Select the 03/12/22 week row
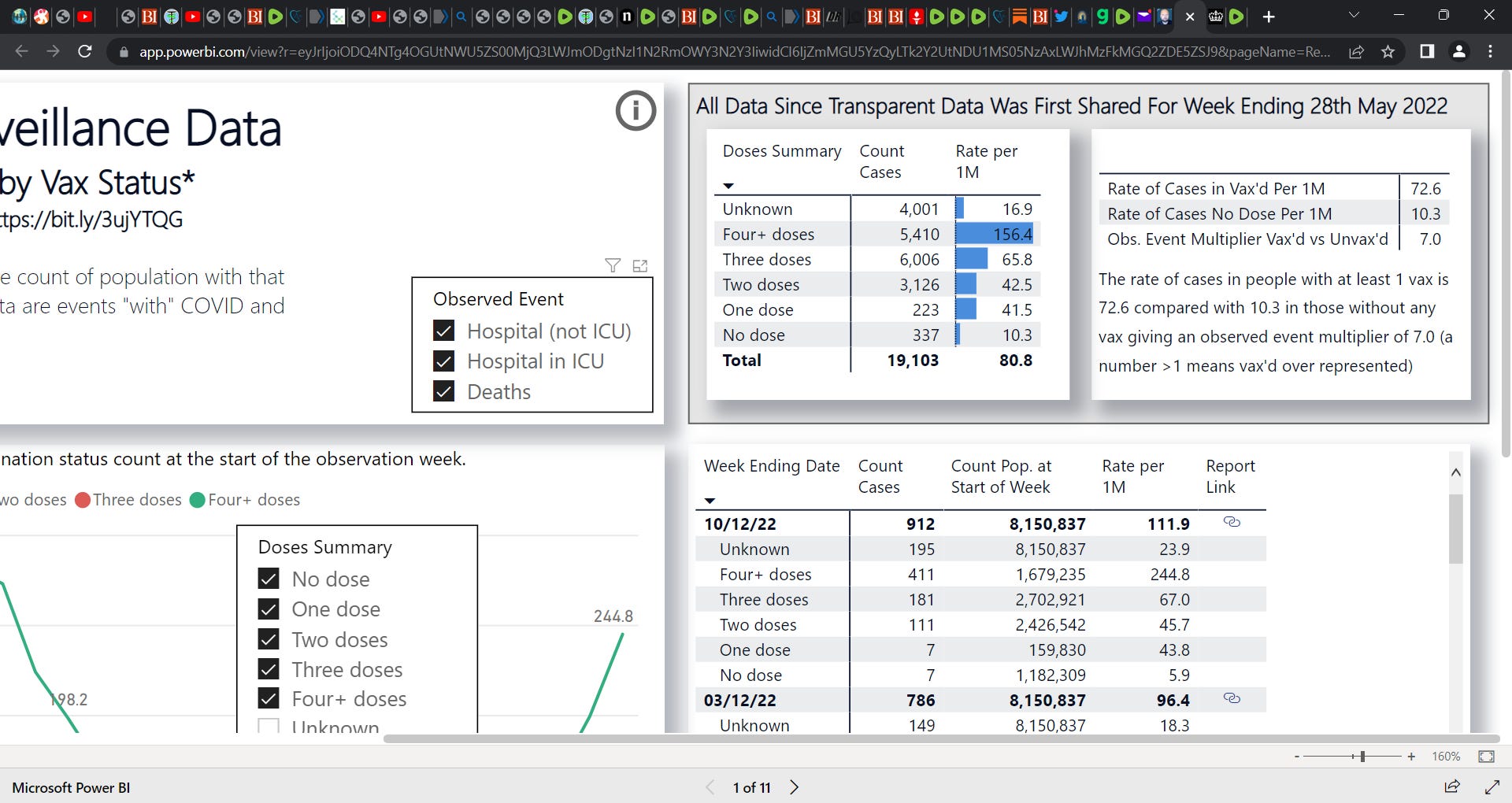The width and height of the screenshot is (1512, 803). pyautogui.click(x=980, y=700)
